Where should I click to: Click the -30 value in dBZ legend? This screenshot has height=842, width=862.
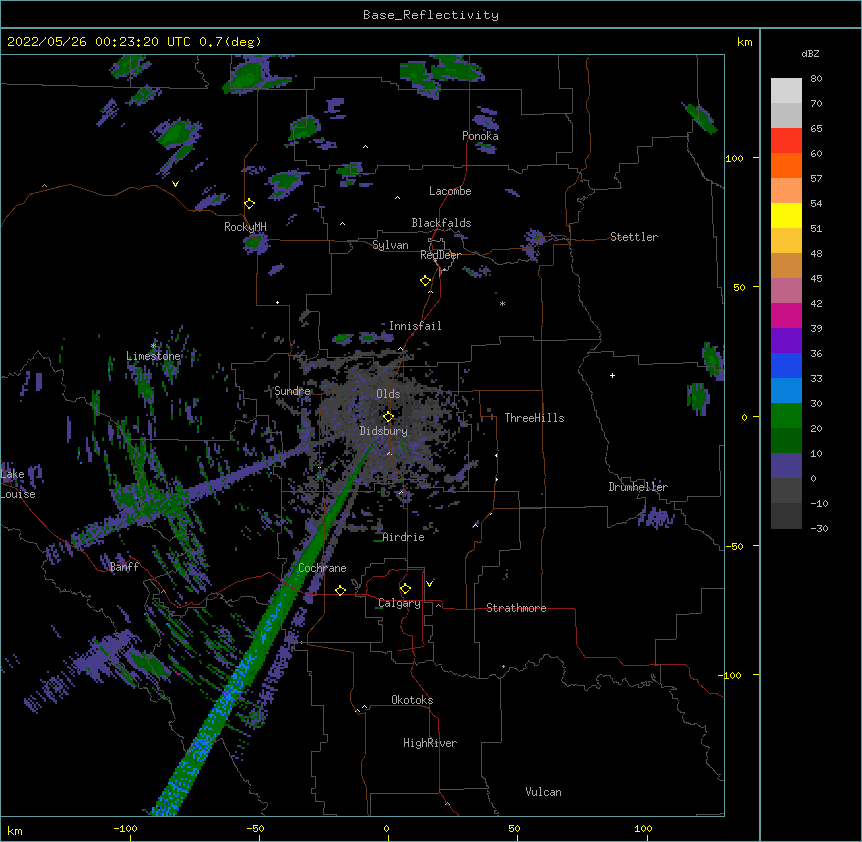pos(819,529)
